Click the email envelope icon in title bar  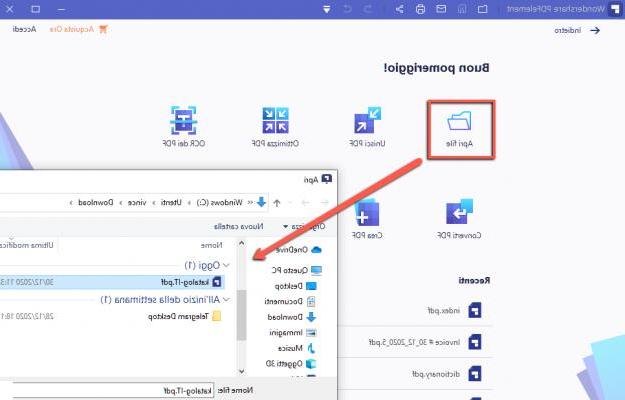click(441, 9)
